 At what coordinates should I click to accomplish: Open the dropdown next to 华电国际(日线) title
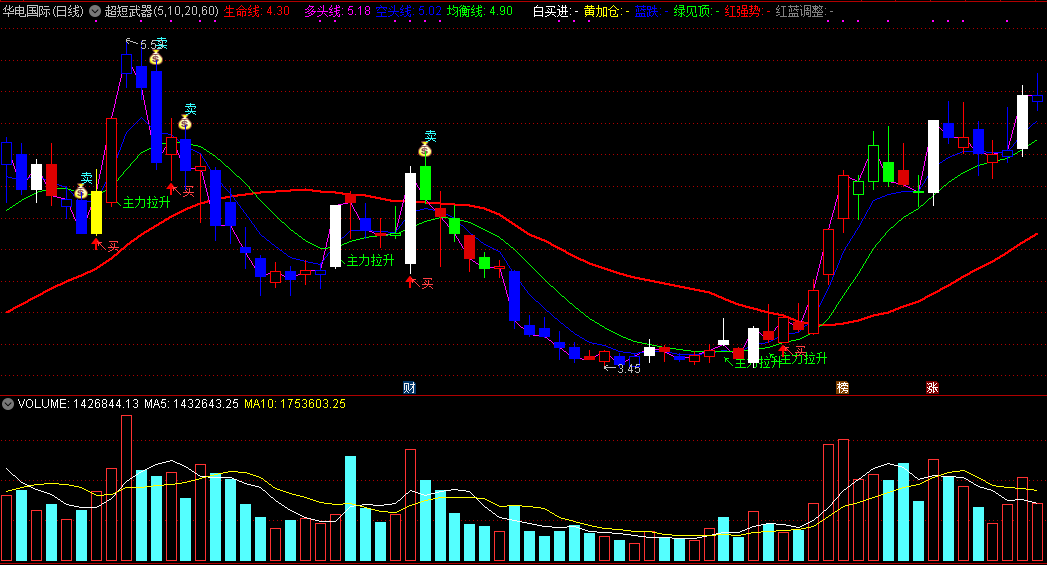[x=95, y=11]
